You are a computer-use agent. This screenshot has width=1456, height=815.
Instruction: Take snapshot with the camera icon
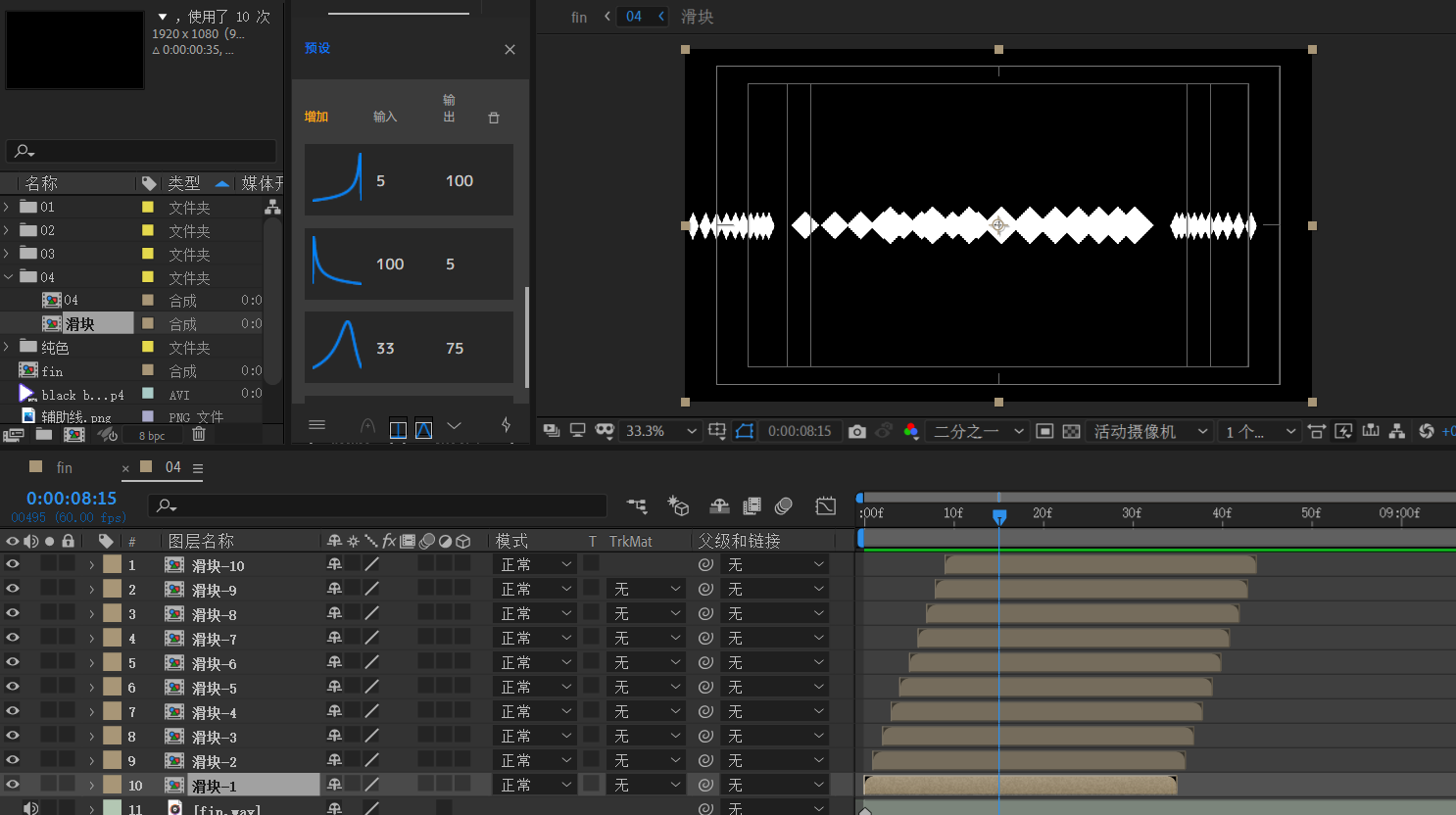click(x=857, y=431)
